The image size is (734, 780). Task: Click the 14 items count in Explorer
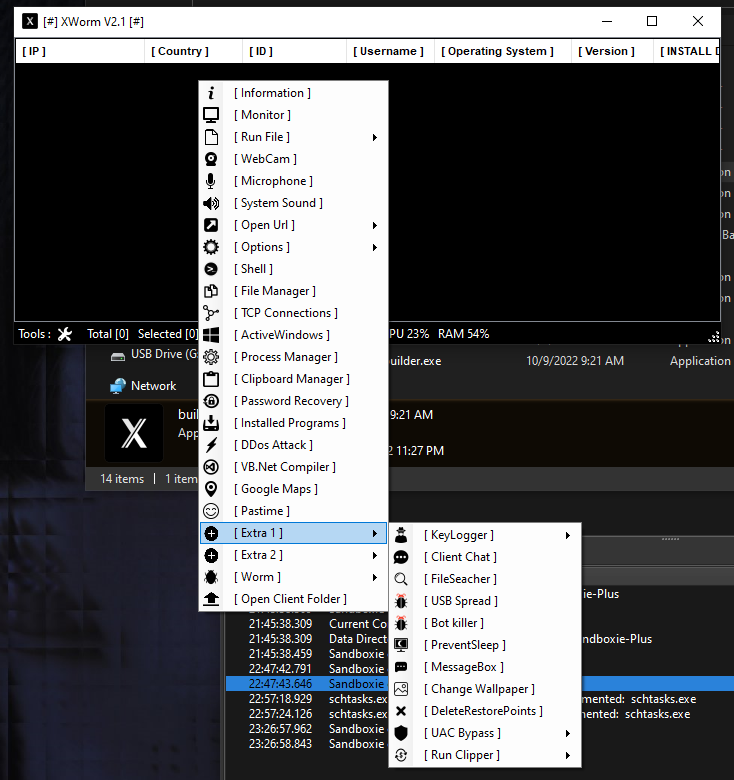[x=122, y=479]
